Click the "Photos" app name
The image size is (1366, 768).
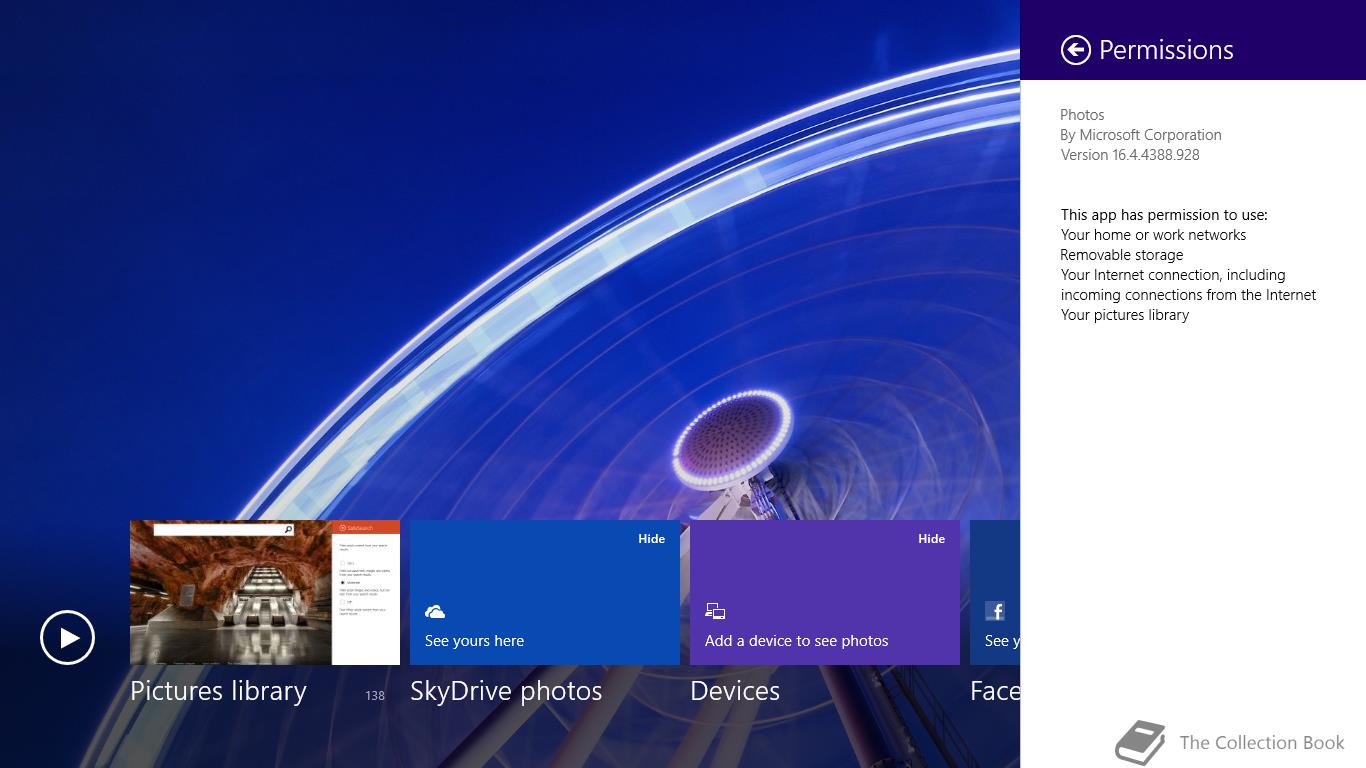tap(1082, 115)
